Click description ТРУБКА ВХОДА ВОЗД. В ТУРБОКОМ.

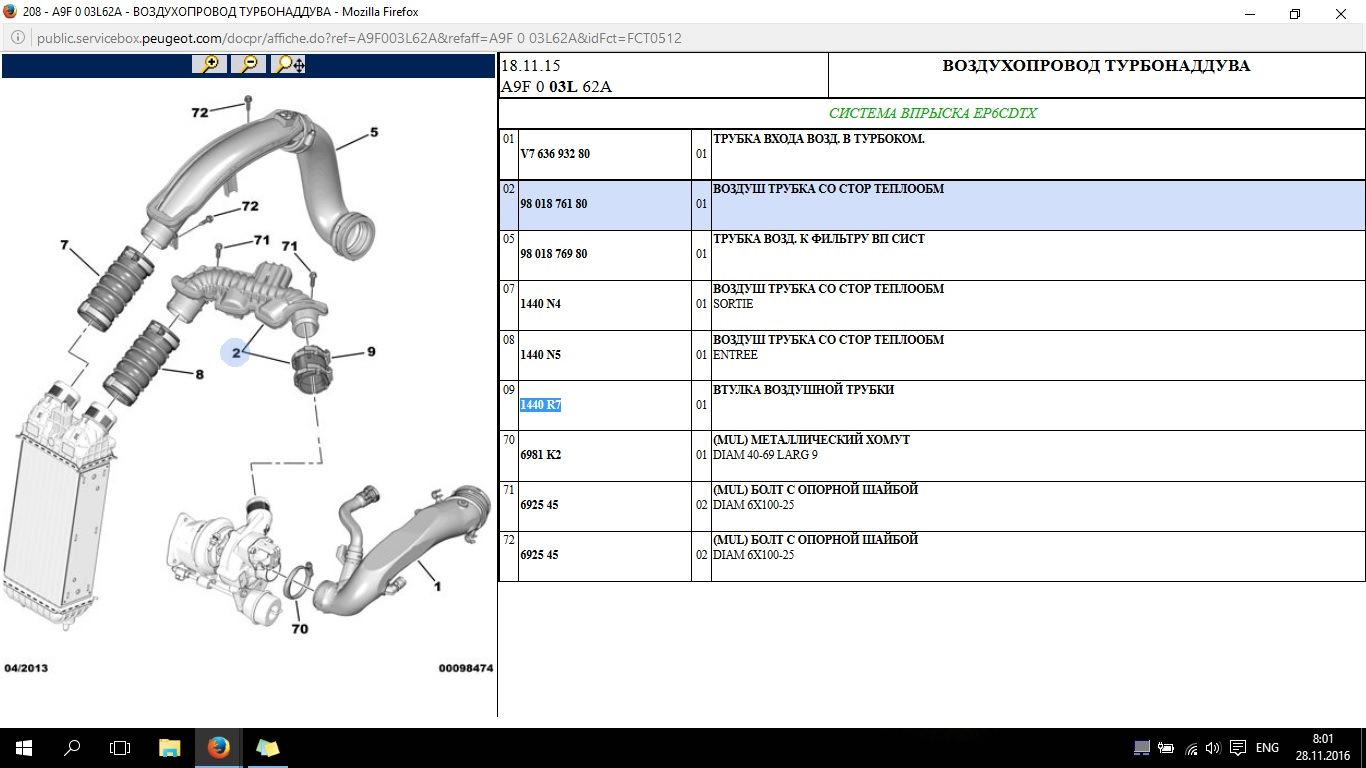[x=818, y=139]
